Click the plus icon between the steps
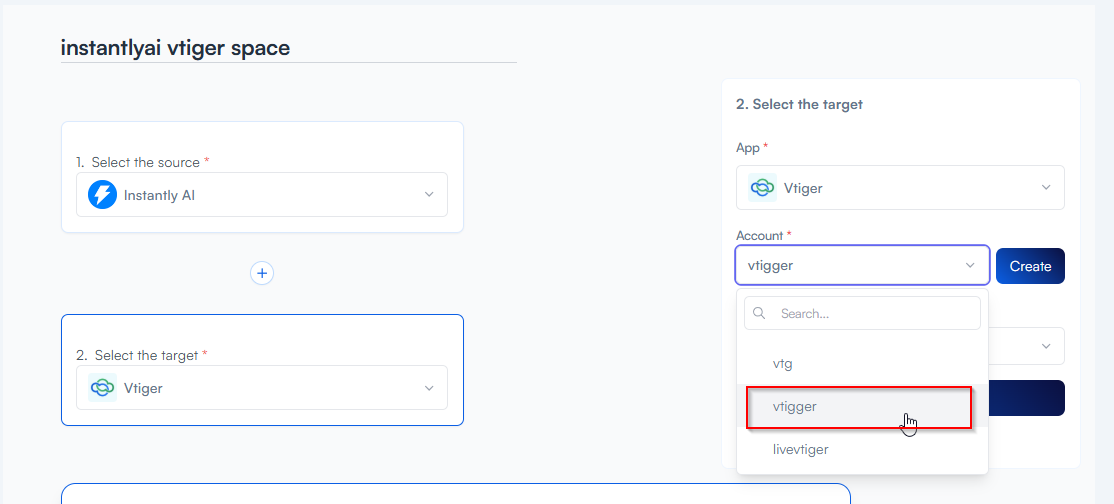This screenshot has width=1114, height=504. point(262,273)
